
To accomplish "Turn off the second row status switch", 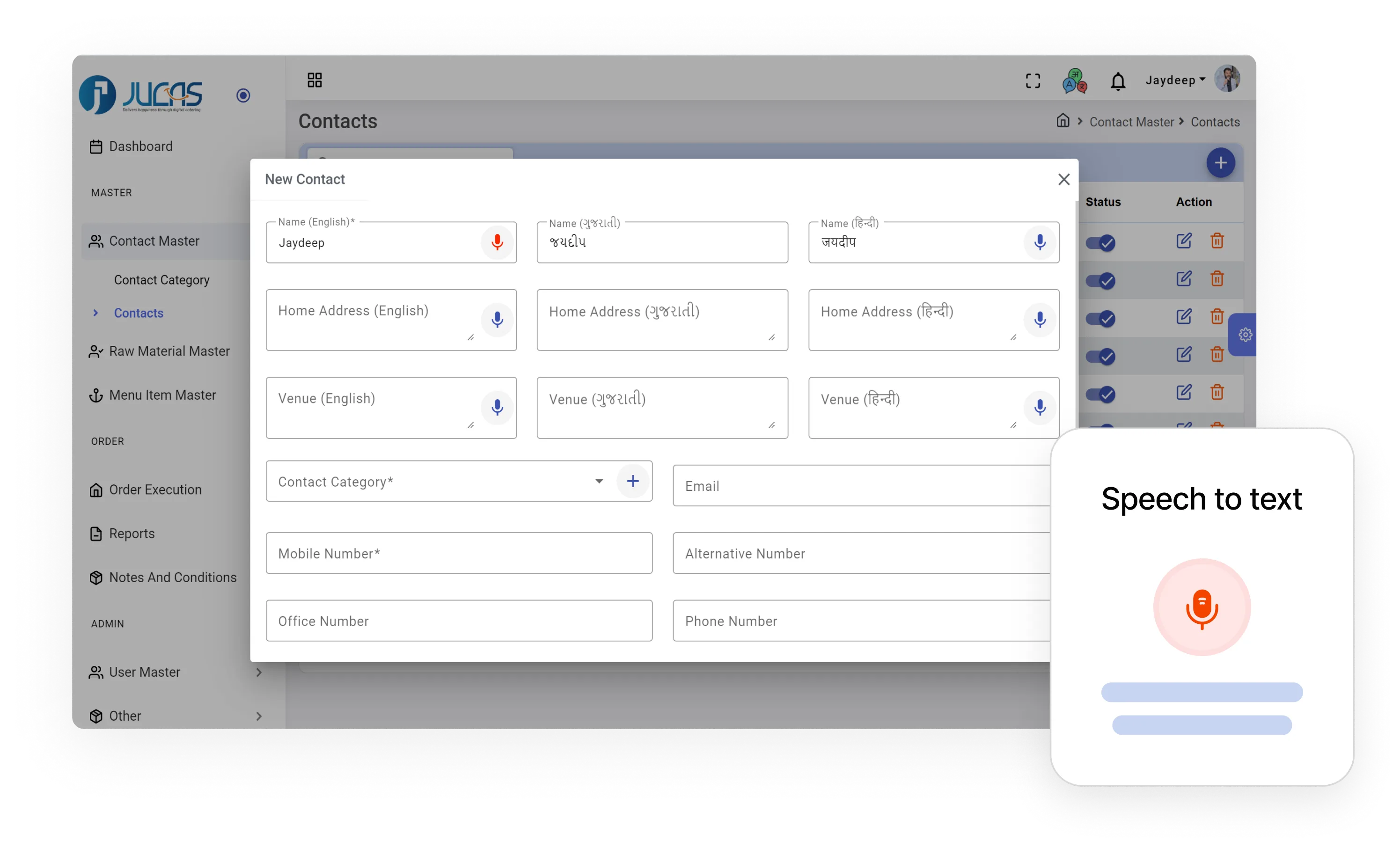I will (x=1100, y=281).
